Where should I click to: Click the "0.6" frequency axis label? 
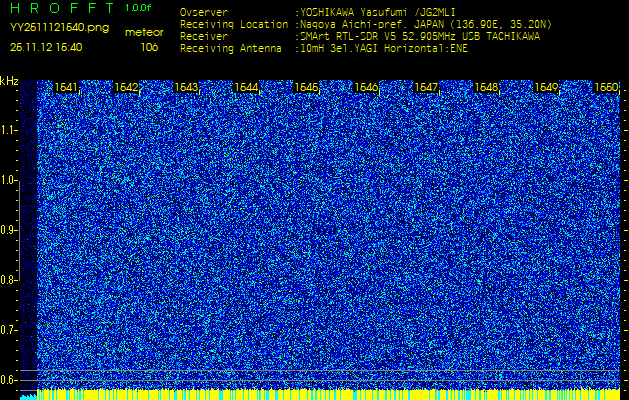tap(8, 380)
